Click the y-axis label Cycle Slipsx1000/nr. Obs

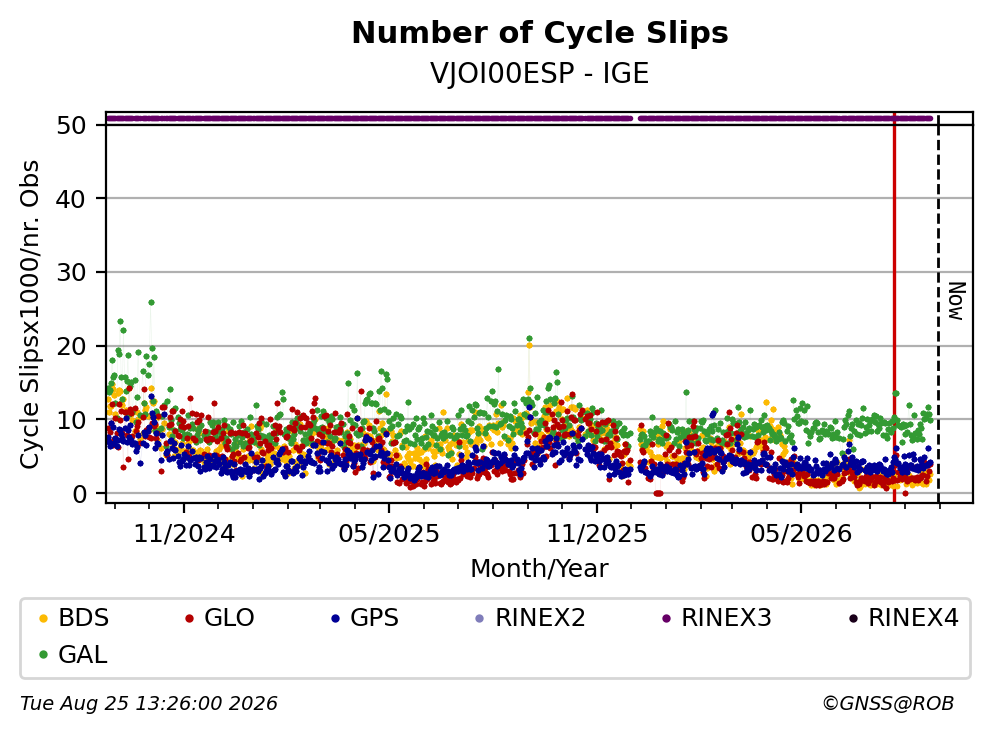pos(30,314)
